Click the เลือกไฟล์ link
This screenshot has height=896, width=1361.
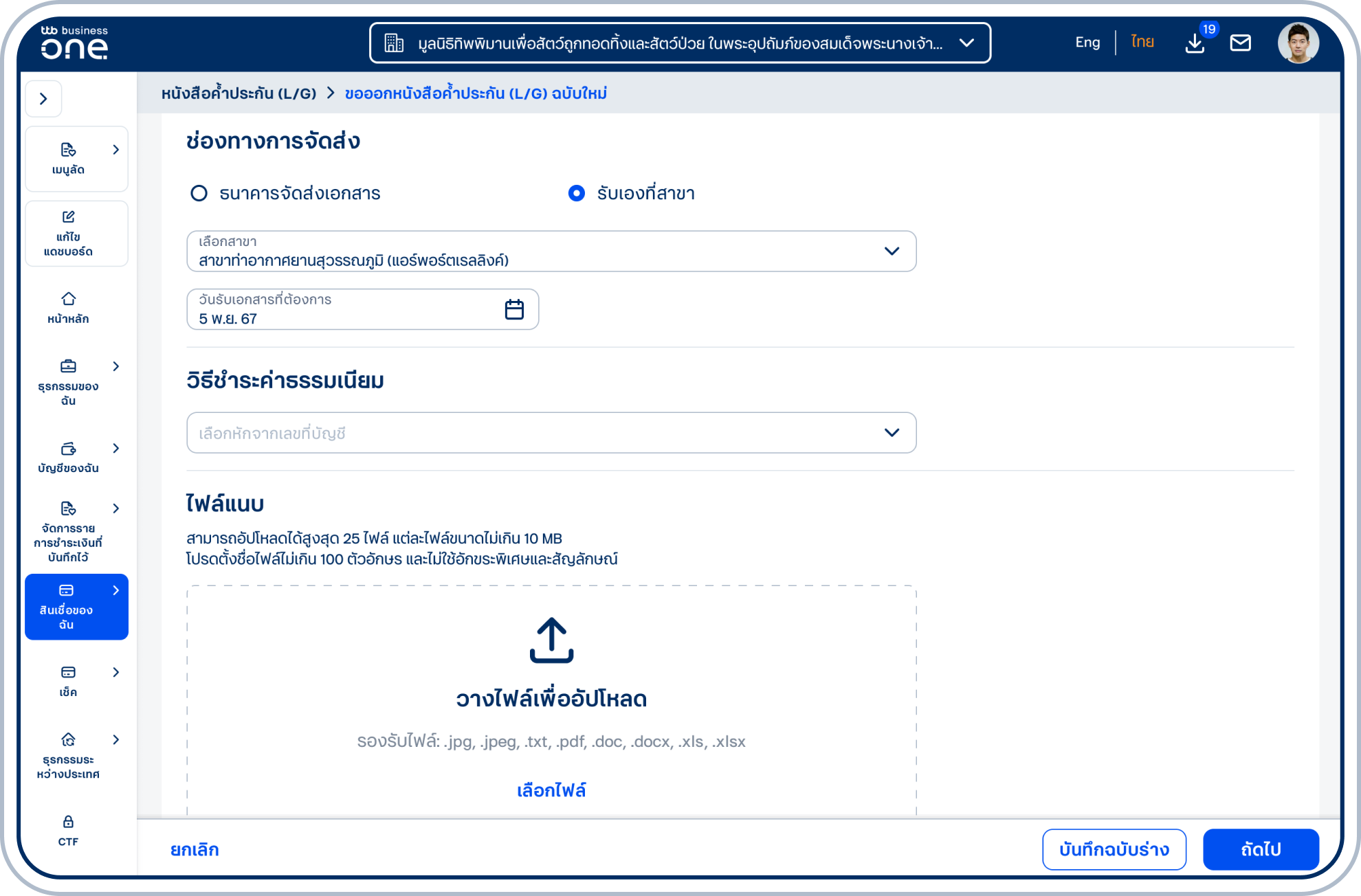[551, 791]
